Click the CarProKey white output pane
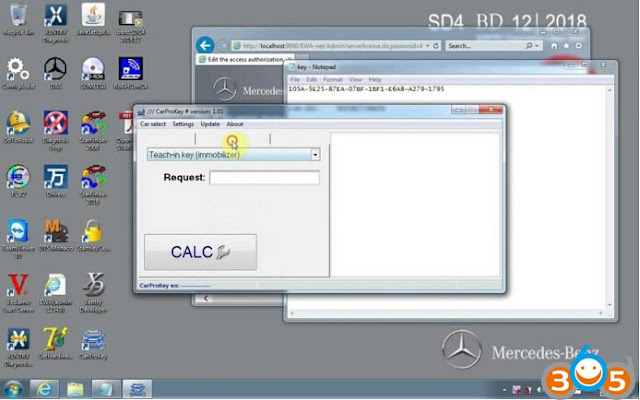The width and height of the screenshot is (640, 400). click(415, 204)
